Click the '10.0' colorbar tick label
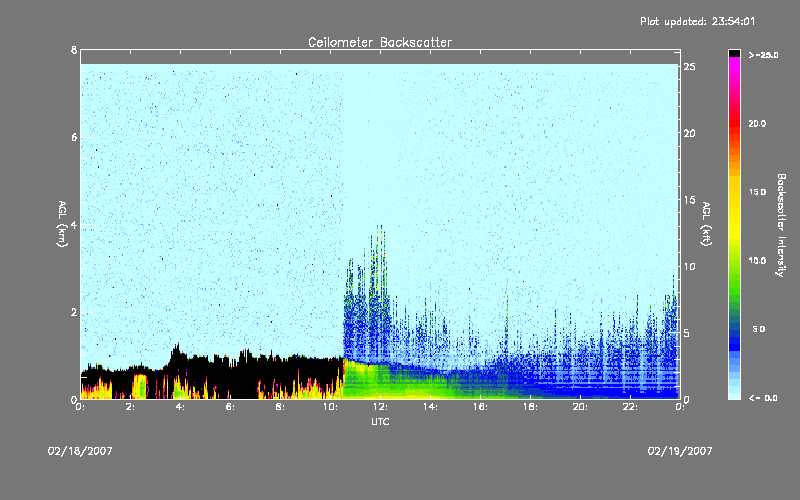The image size is (800, 500). click(757, 261)
